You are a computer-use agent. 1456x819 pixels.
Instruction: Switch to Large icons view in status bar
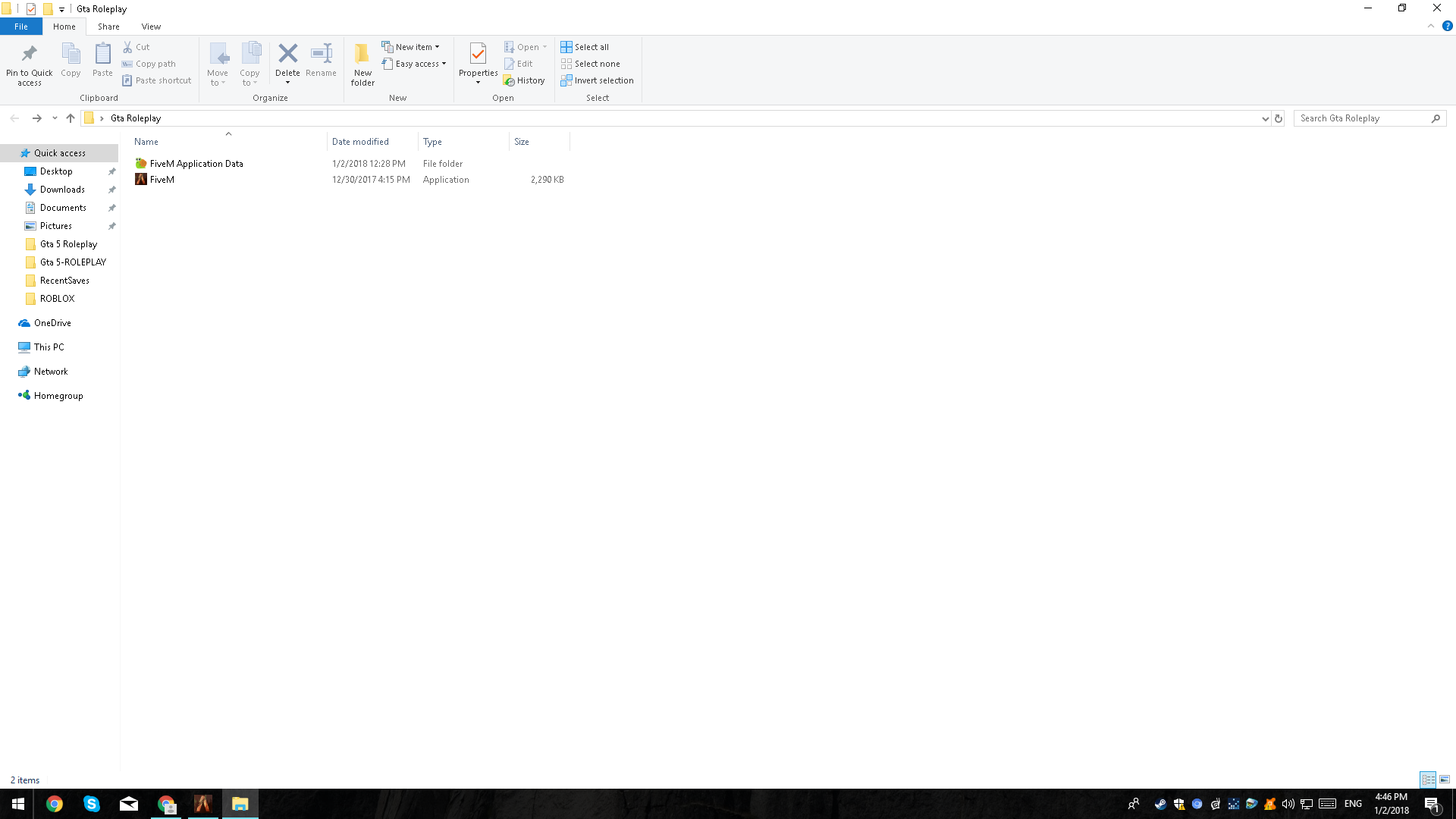pyautogui.click(x=1445, y=780)
